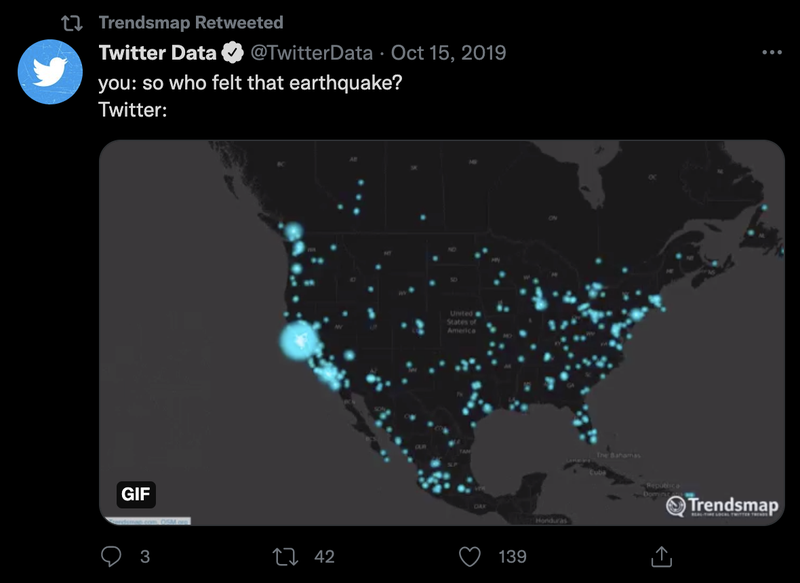Open the Trendsmap.com attribution link
The width and height of the screenshot is (800, 583).
130,521
